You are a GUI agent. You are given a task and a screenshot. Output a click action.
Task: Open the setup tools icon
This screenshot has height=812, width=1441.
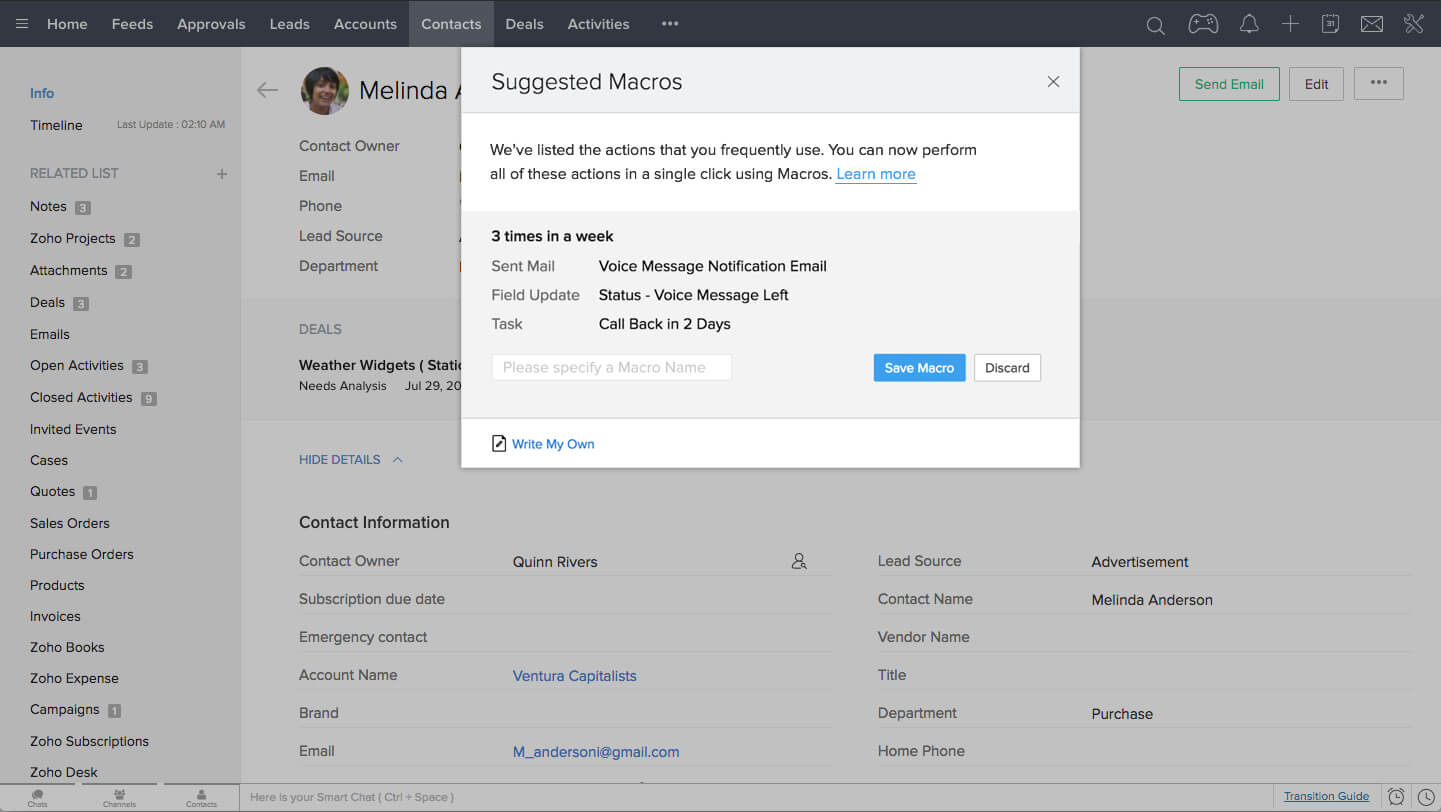coord(1413,24)
